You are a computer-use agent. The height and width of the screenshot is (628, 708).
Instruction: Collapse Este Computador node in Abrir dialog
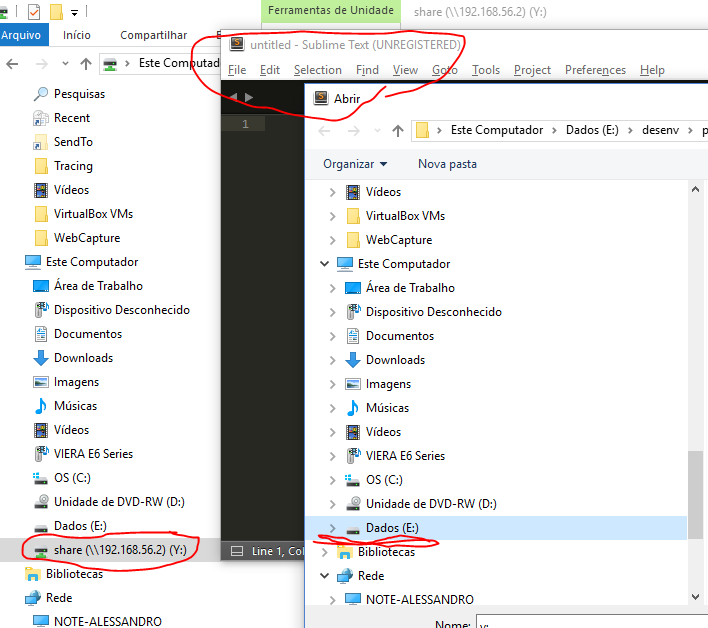324,264
